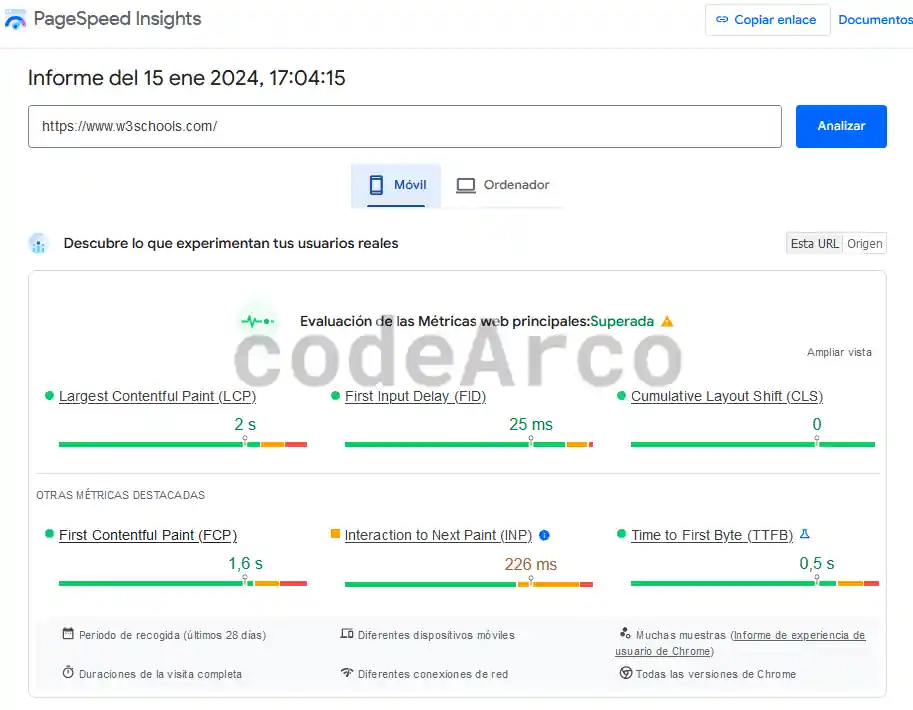Click the PageSpeed Insights logo icon
Image resolution: width=913 pixels, height=710 pixels.
click(15, 19)
